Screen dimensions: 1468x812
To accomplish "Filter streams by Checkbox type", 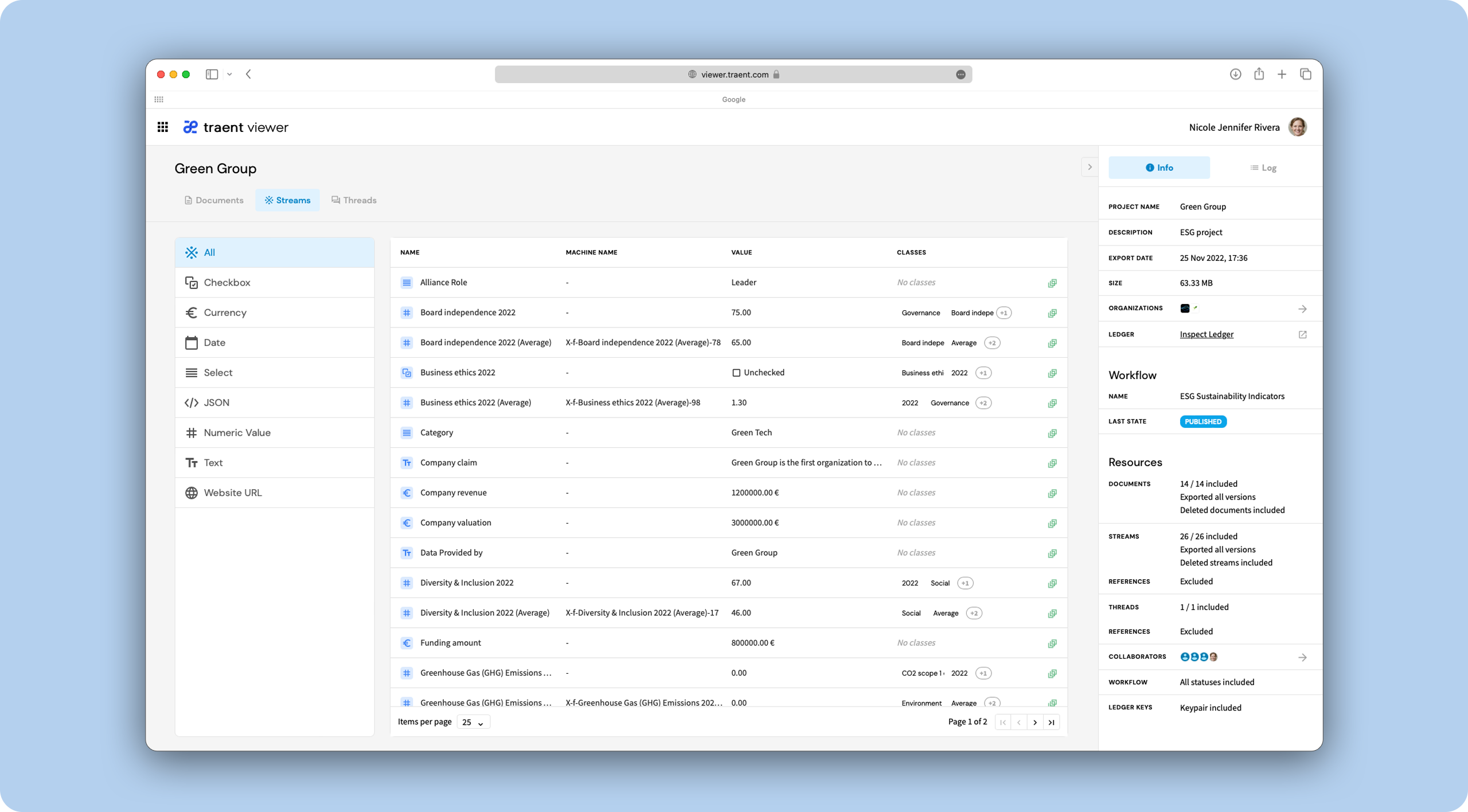I will (x=275, y=283).
